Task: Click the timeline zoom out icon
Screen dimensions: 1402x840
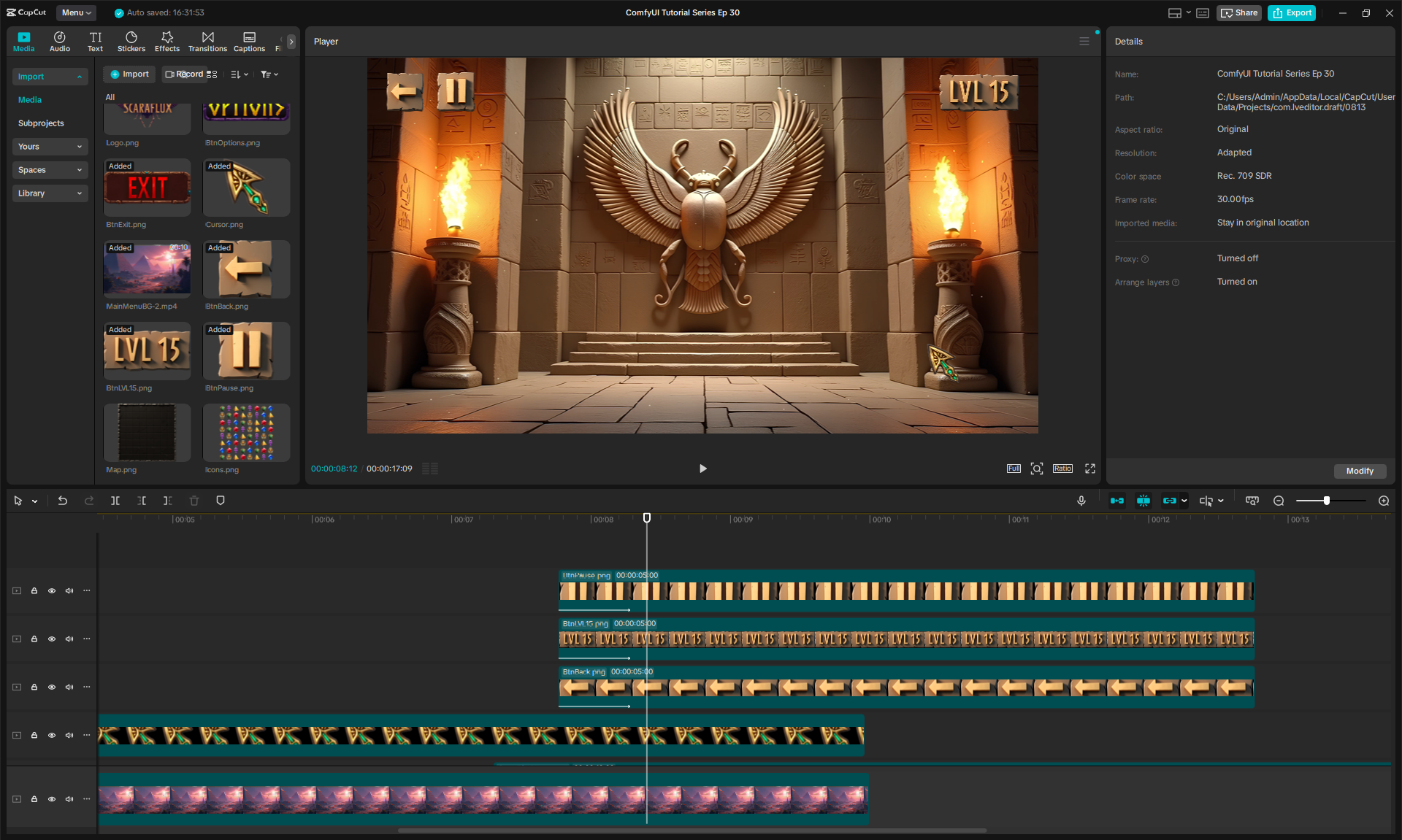Action: pos(1279,501)
